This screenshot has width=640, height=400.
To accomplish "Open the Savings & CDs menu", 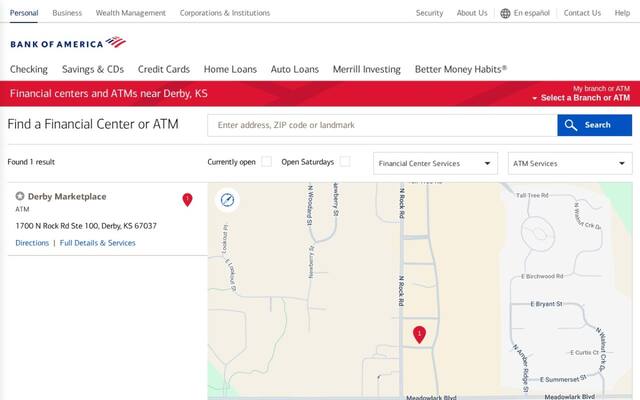I will pyautogui.click(x=93, y=69).
